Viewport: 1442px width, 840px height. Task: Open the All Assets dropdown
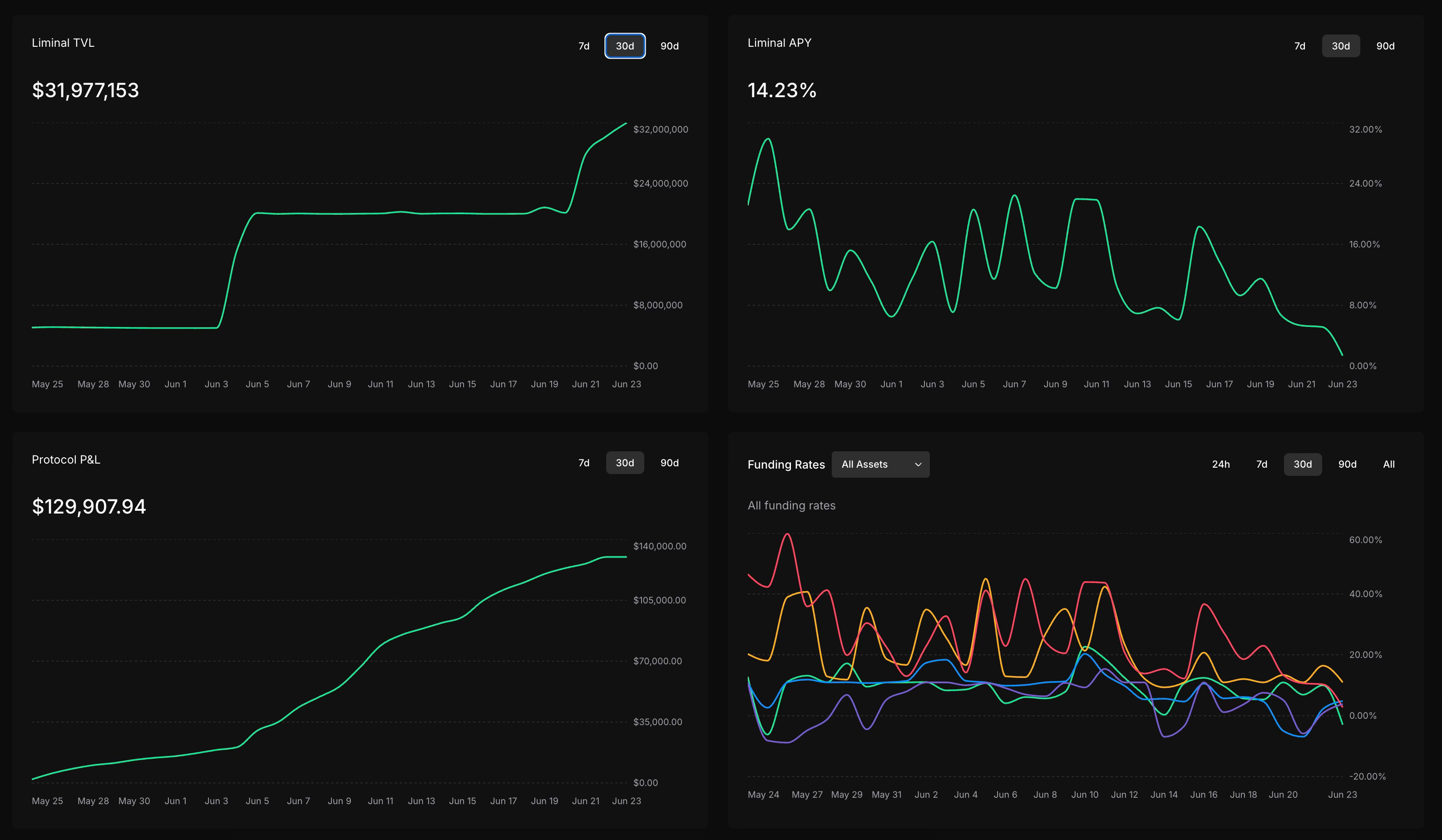pos(879,464)
